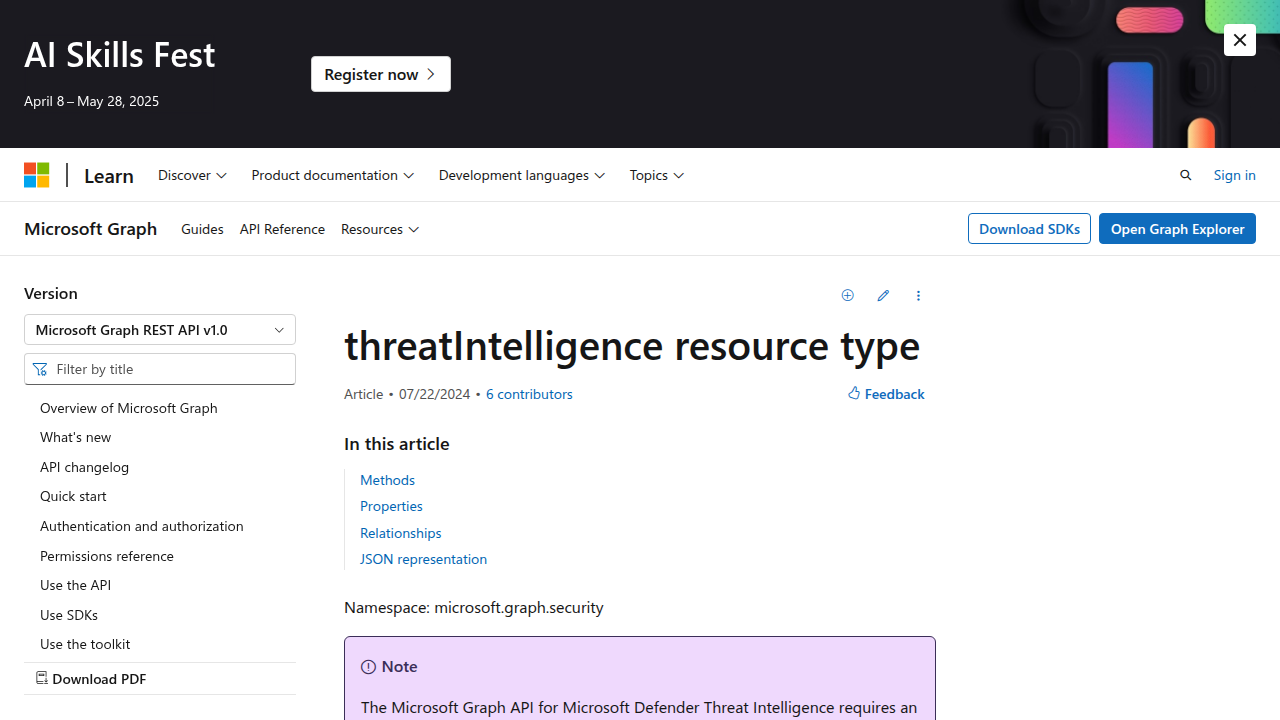This screenshot has width=1280, height=720.
Task: Open the Use the API item
Action: 75,585
